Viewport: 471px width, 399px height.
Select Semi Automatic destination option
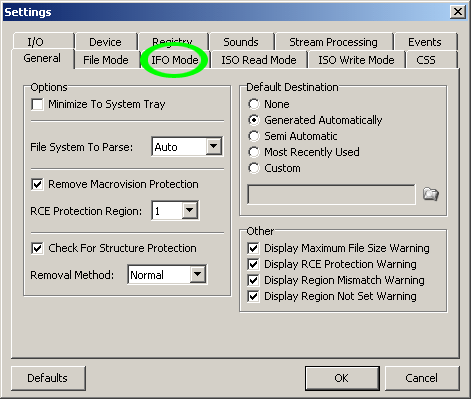coord(254,136)
